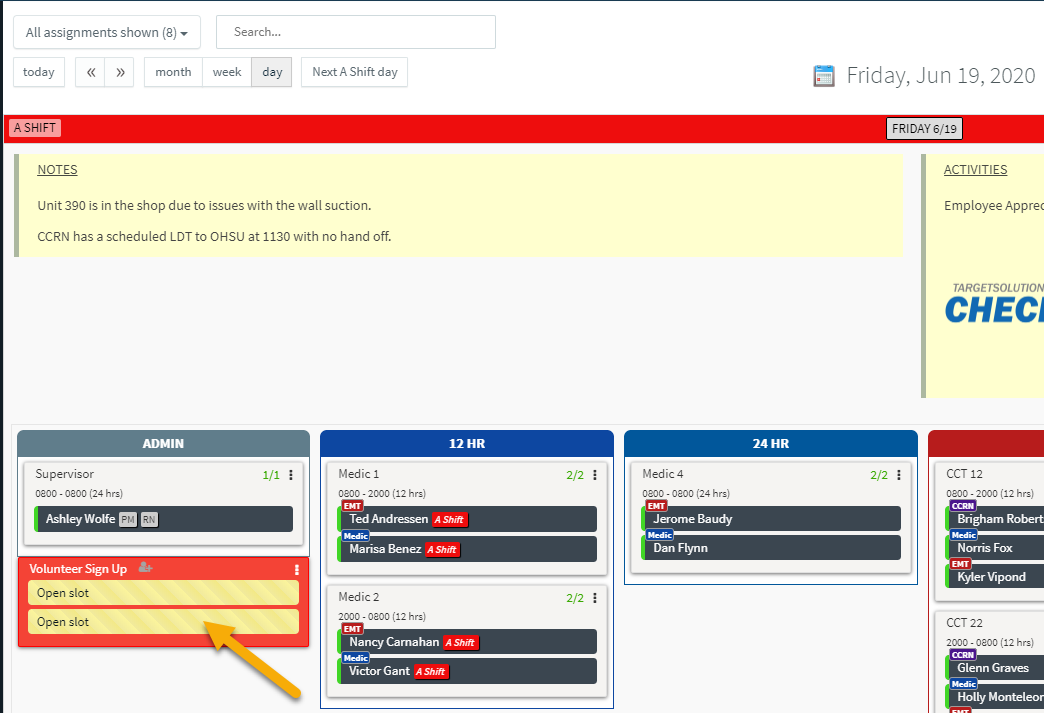Select Kyler Vipond's assignment
The width and height of the screenshot is (1044, 713).
(x=995, y=577)
